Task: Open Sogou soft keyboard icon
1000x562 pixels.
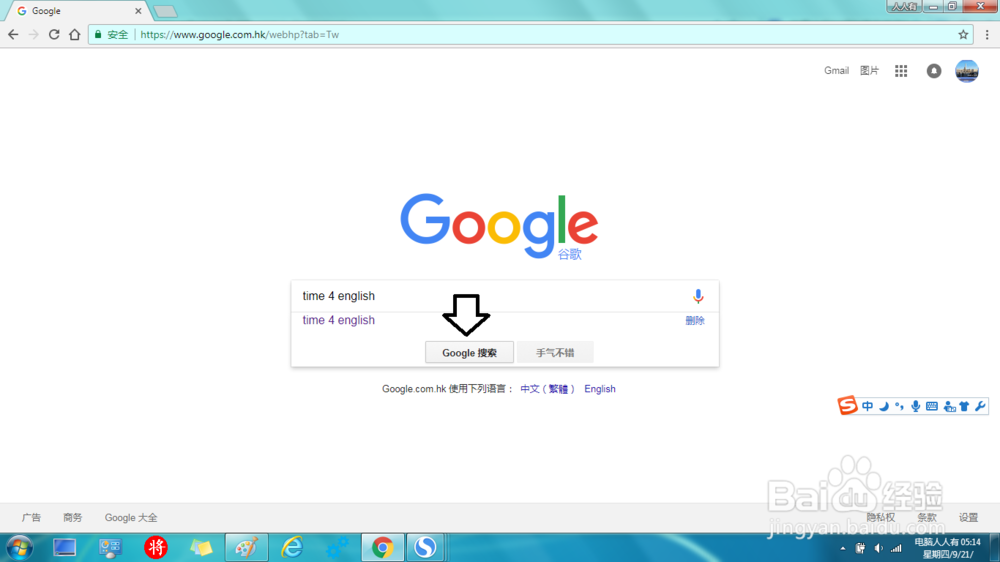Action: (932, 406)
